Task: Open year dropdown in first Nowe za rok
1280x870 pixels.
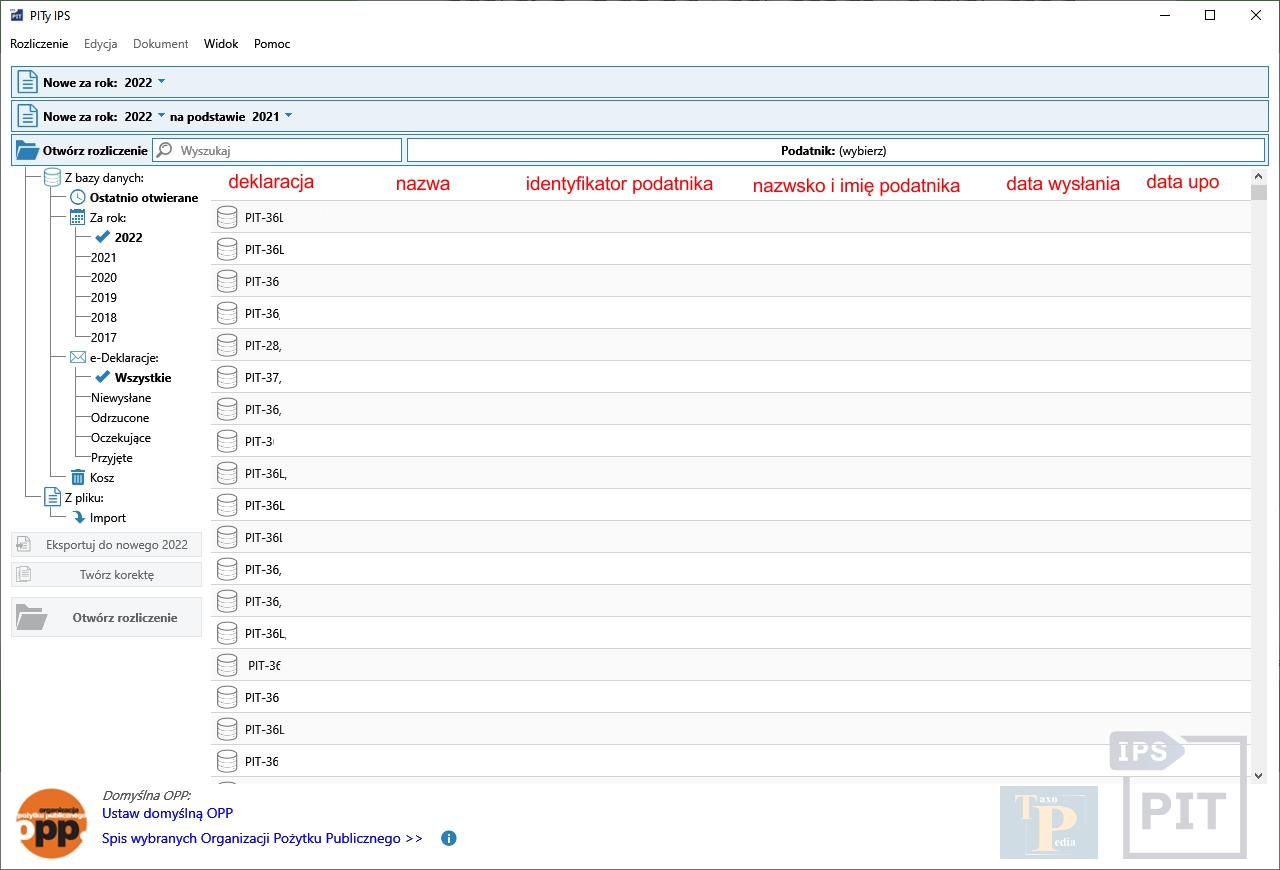Action: (x=162, y=82)
